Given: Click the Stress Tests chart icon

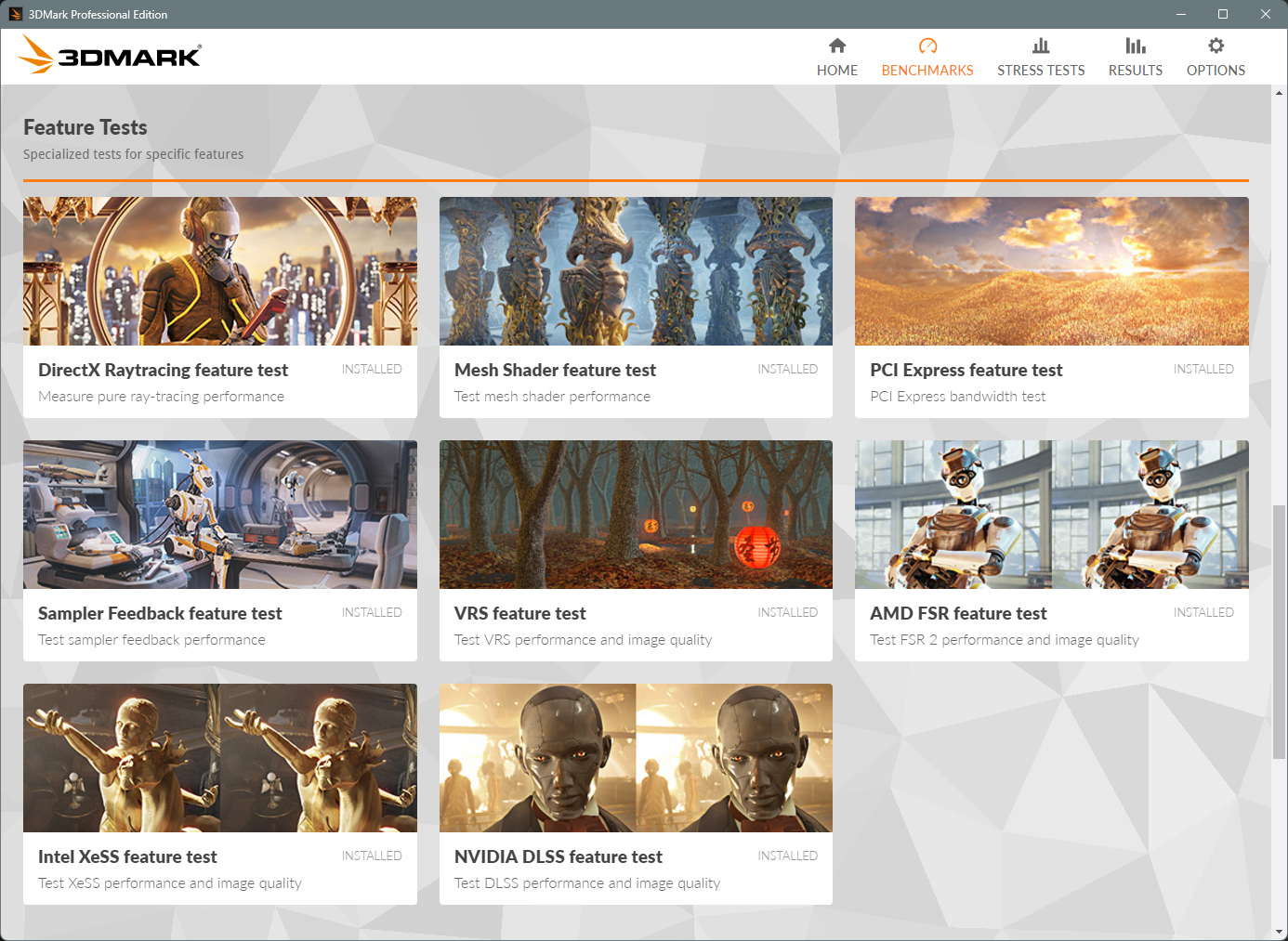Looking at the screenshot, I should pyautogui.click(x=1041, y=46).
